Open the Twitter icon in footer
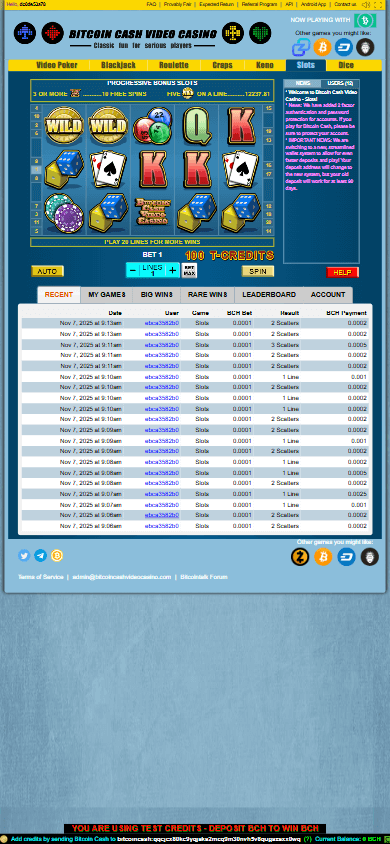Screen dimensions: 390x844 coord(24,555)
